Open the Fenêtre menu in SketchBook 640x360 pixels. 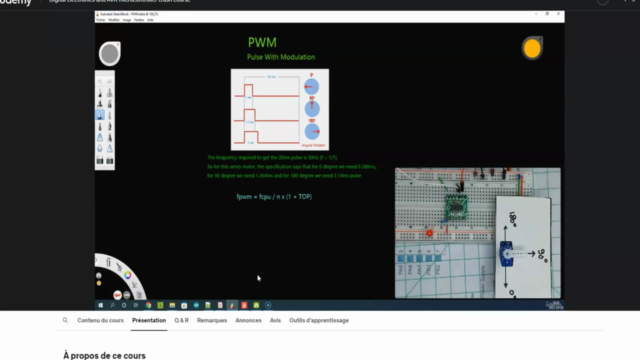tap(139, 20)
